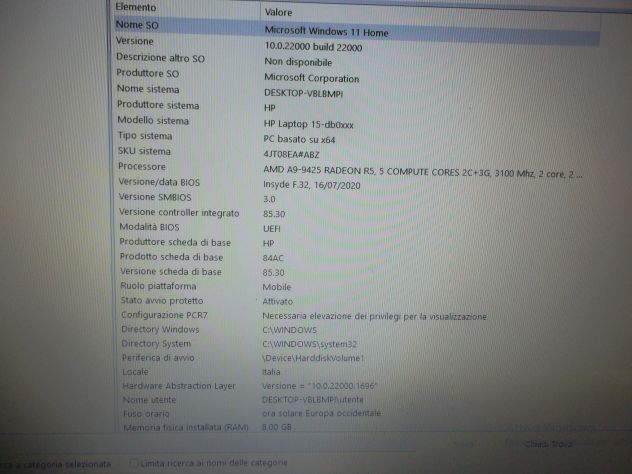Click the Italia value
Screen dimensions: 632x474
pyautogui.click(x=271, y=372)
